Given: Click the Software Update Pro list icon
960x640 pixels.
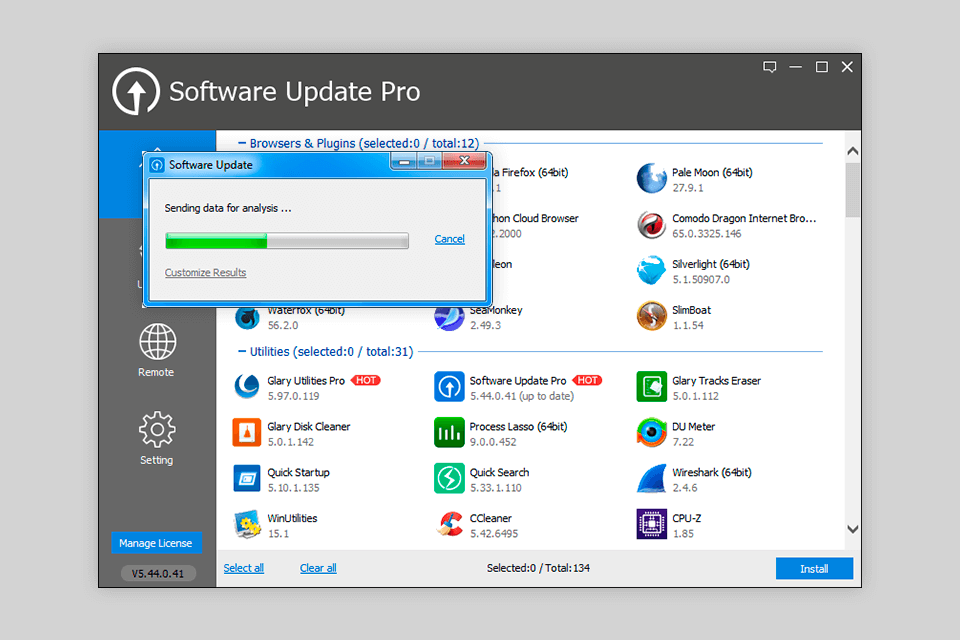Looking at the screenshot, I should click(449, 387).
